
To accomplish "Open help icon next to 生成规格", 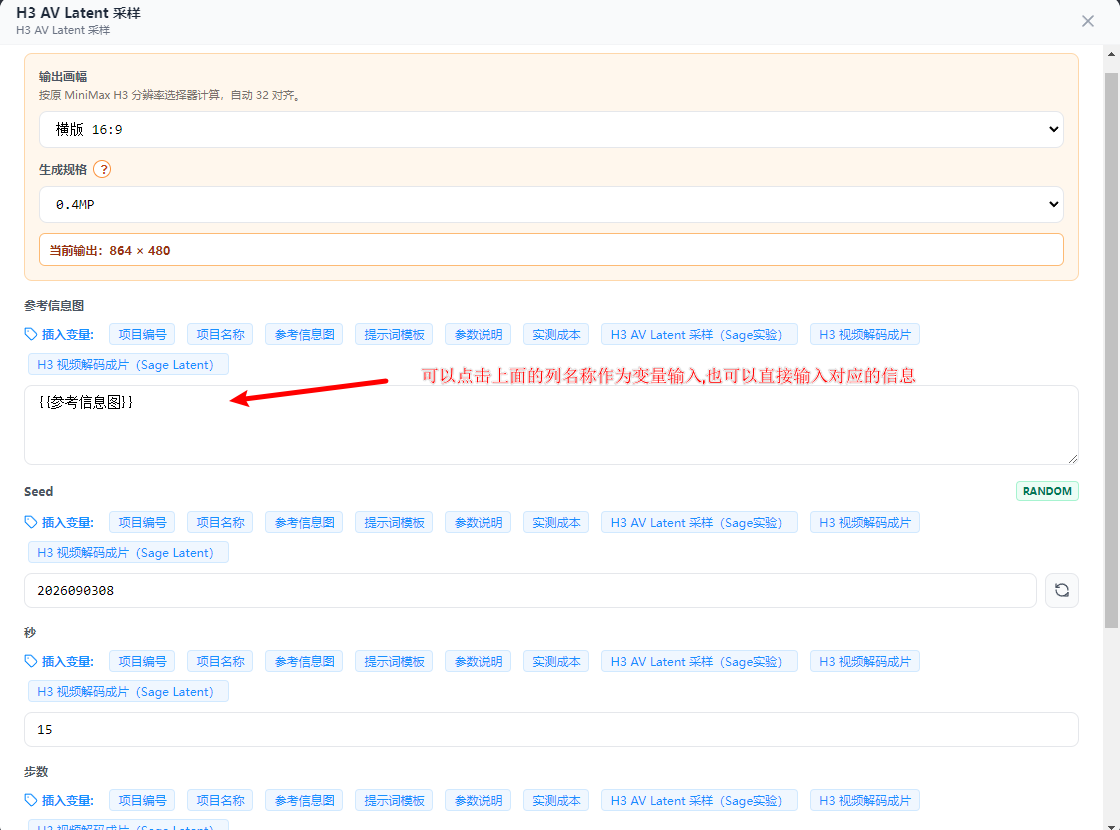I will (x=102, y=169).
